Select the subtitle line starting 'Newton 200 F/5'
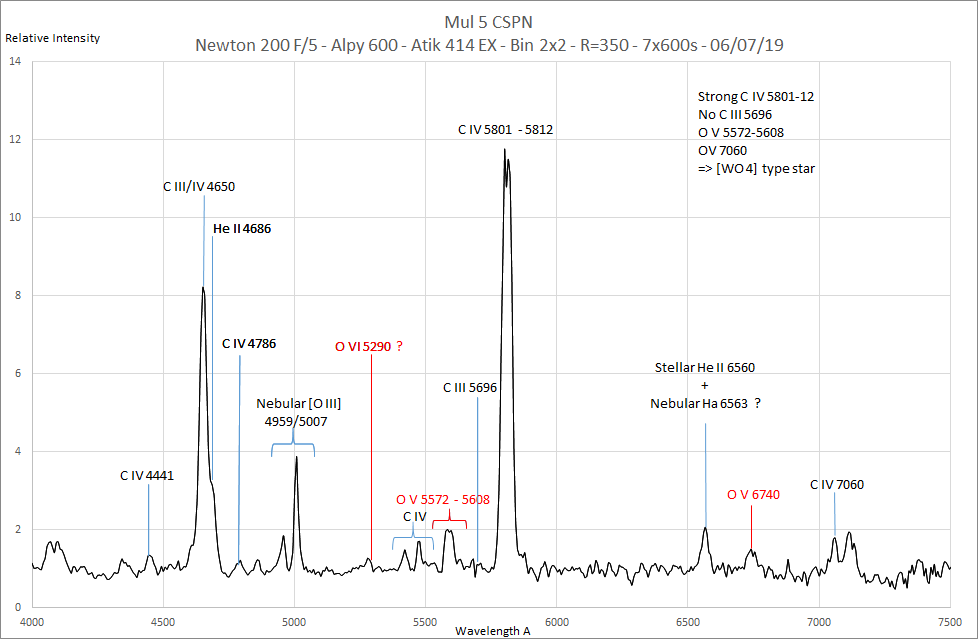 (x=489, y=45)
